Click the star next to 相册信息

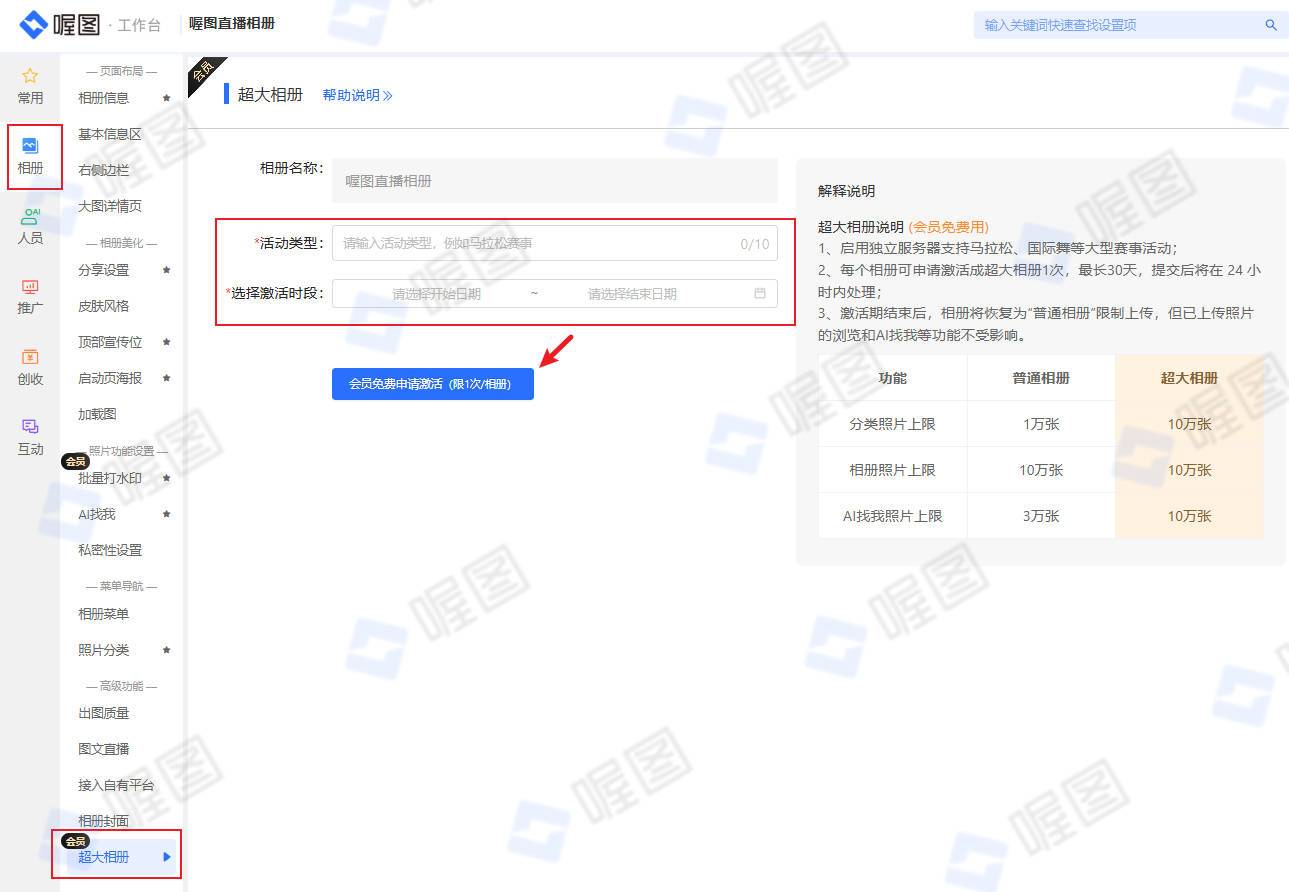click(166, 98)
